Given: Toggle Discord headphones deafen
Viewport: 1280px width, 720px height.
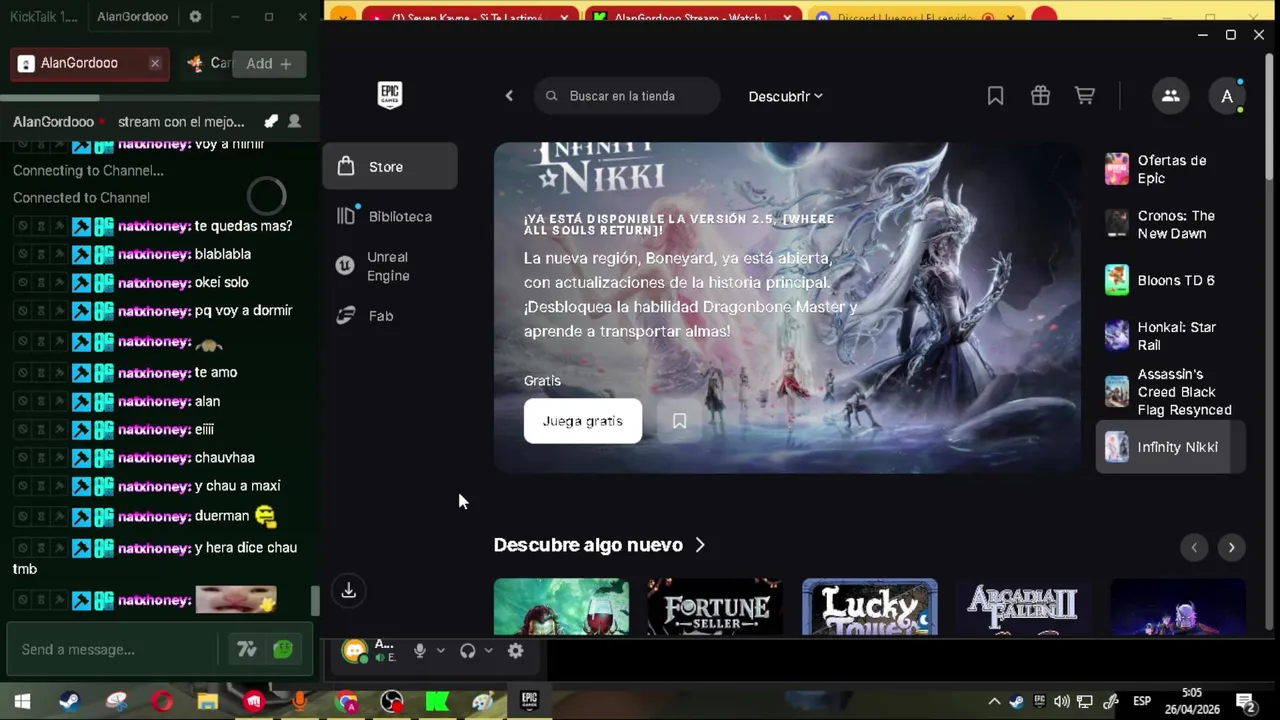Looking at the screenshot, I should [467, 651].
